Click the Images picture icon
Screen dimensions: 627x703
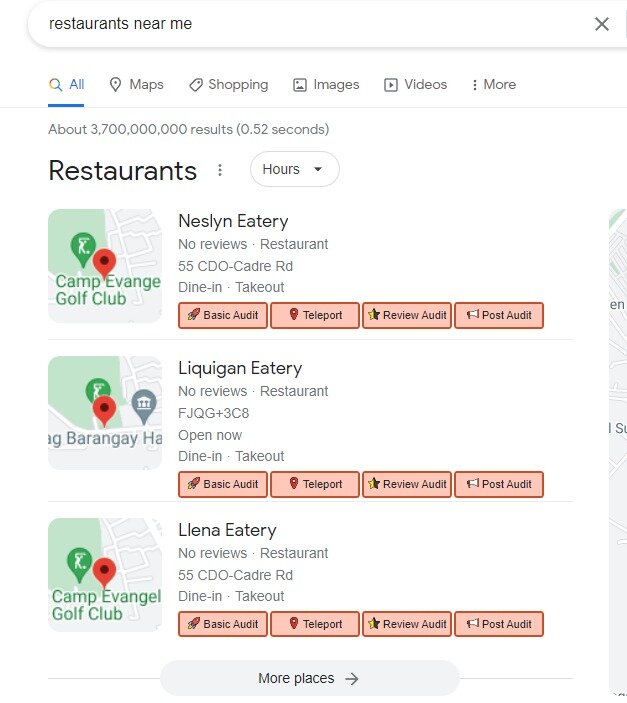tap(300, 85)
